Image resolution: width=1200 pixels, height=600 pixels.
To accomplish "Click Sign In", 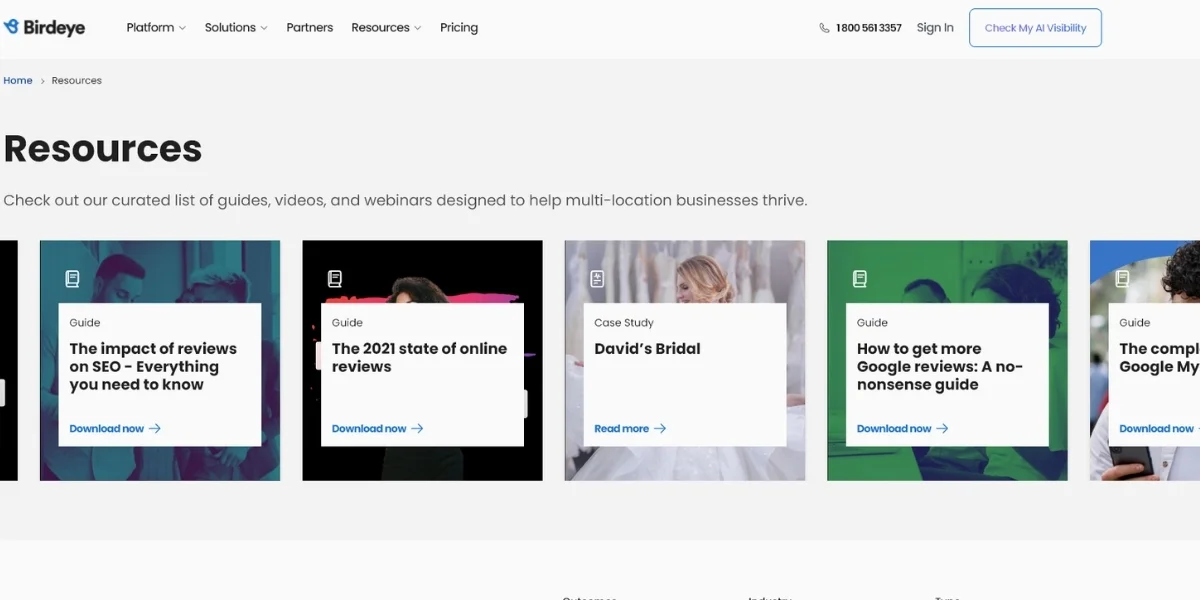I will 935,28.
